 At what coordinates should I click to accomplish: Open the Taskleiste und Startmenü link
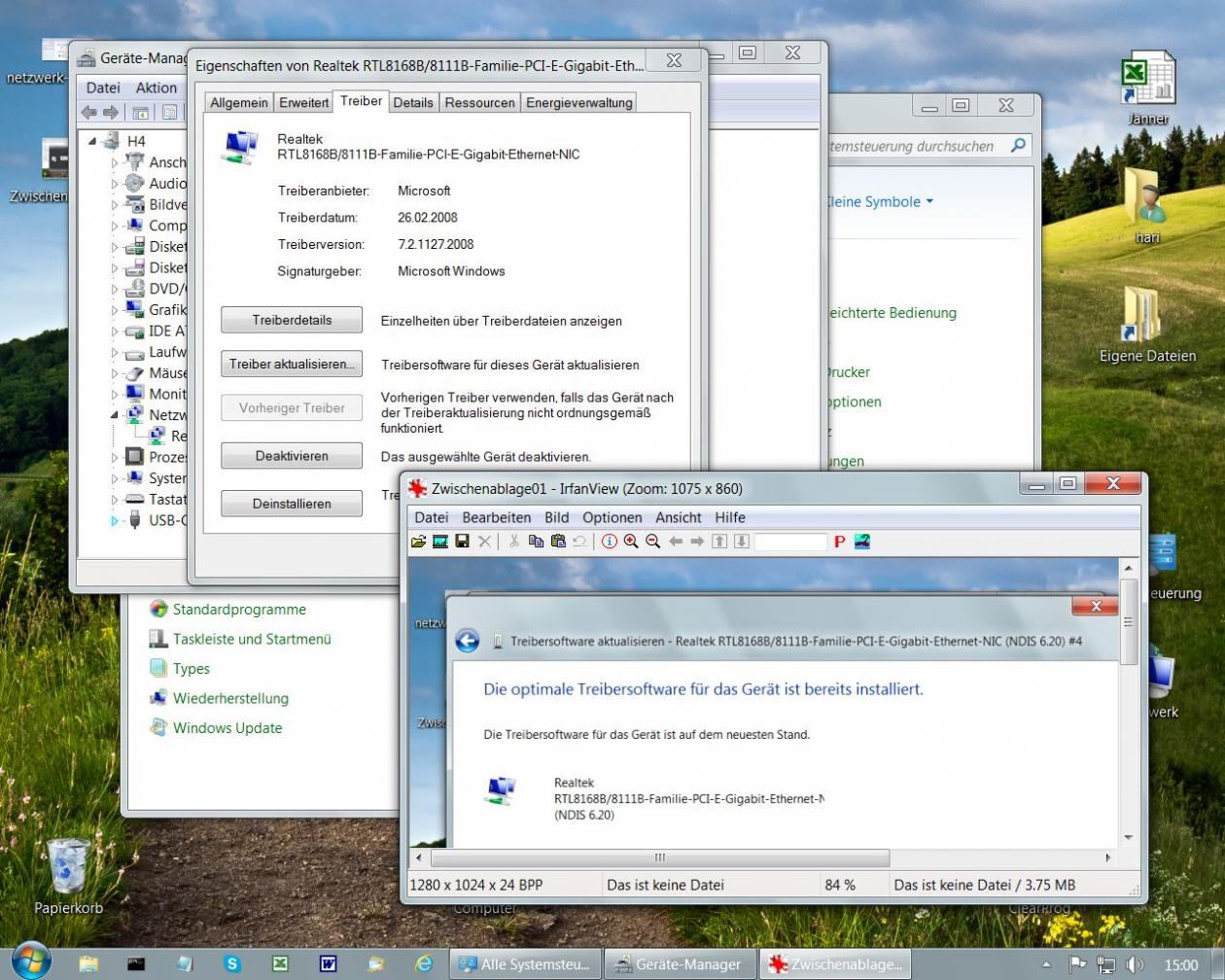click(x=252, y=639)
